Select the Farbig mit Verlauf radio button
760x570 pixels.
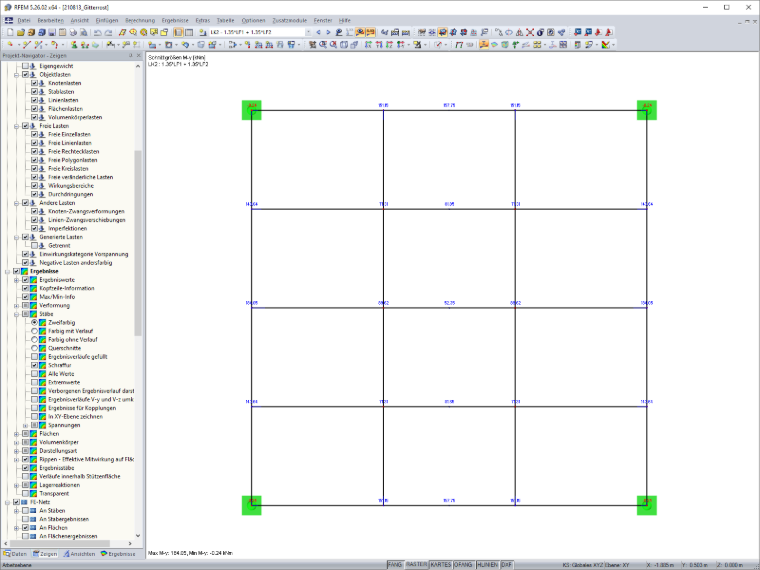click(x=34, y=331)
